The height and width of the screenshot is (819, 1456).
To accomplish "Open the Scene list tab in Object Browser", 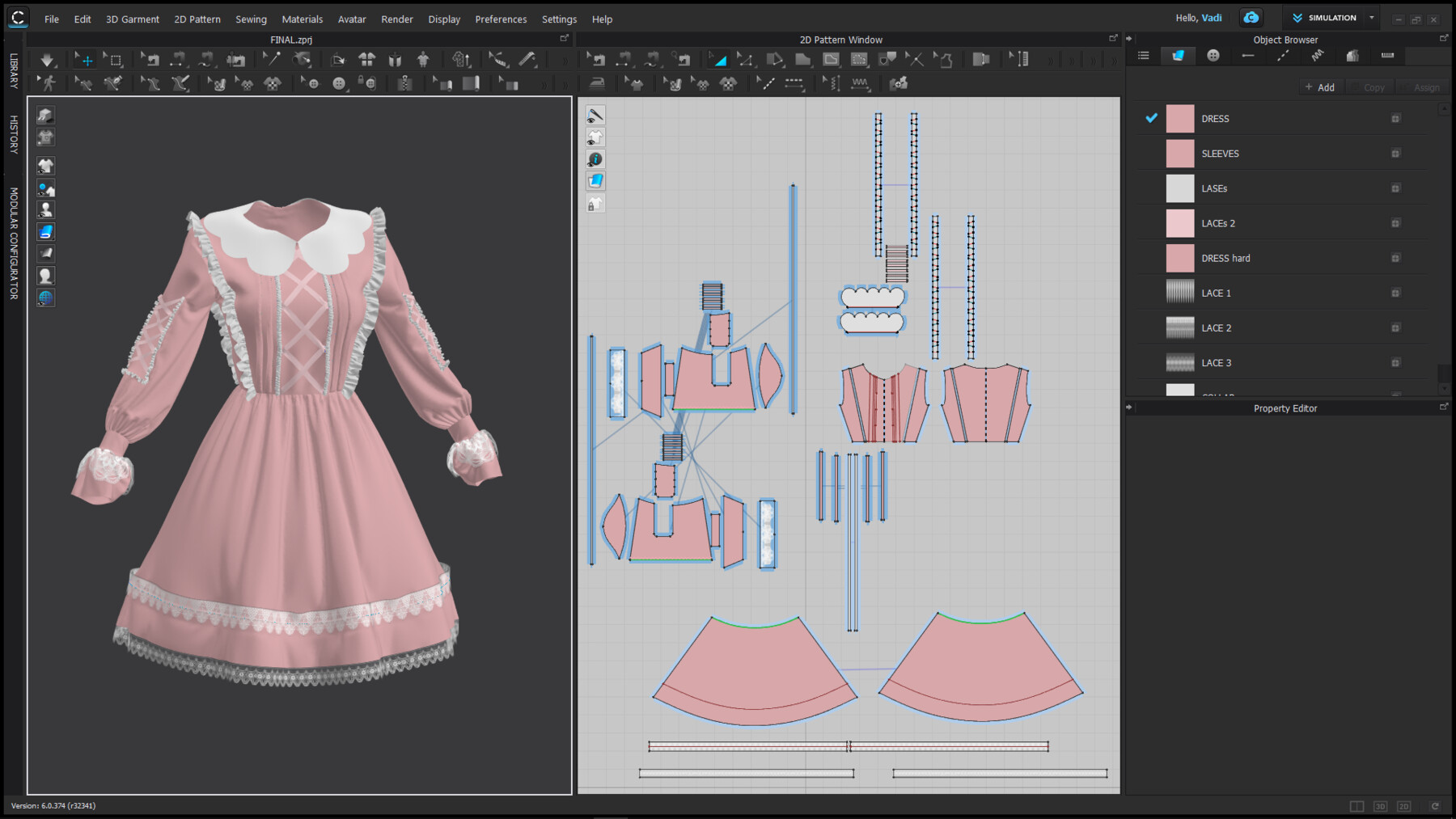I will (x=1143, y=56).
